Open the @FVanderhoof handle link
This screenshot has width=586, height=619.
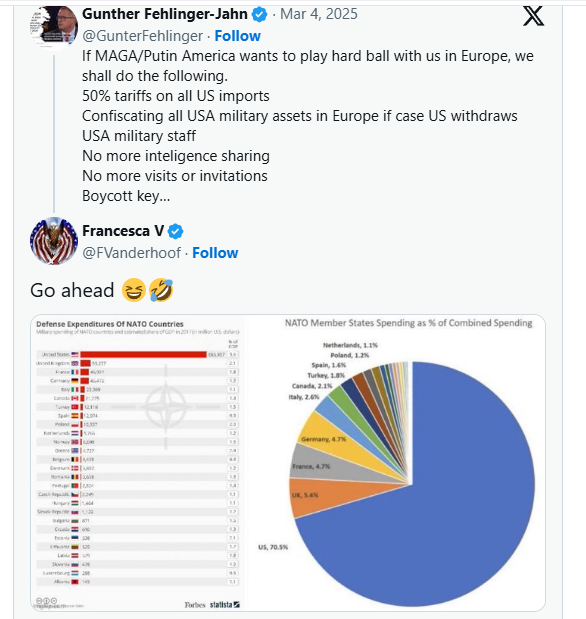[x=131, y=253]
